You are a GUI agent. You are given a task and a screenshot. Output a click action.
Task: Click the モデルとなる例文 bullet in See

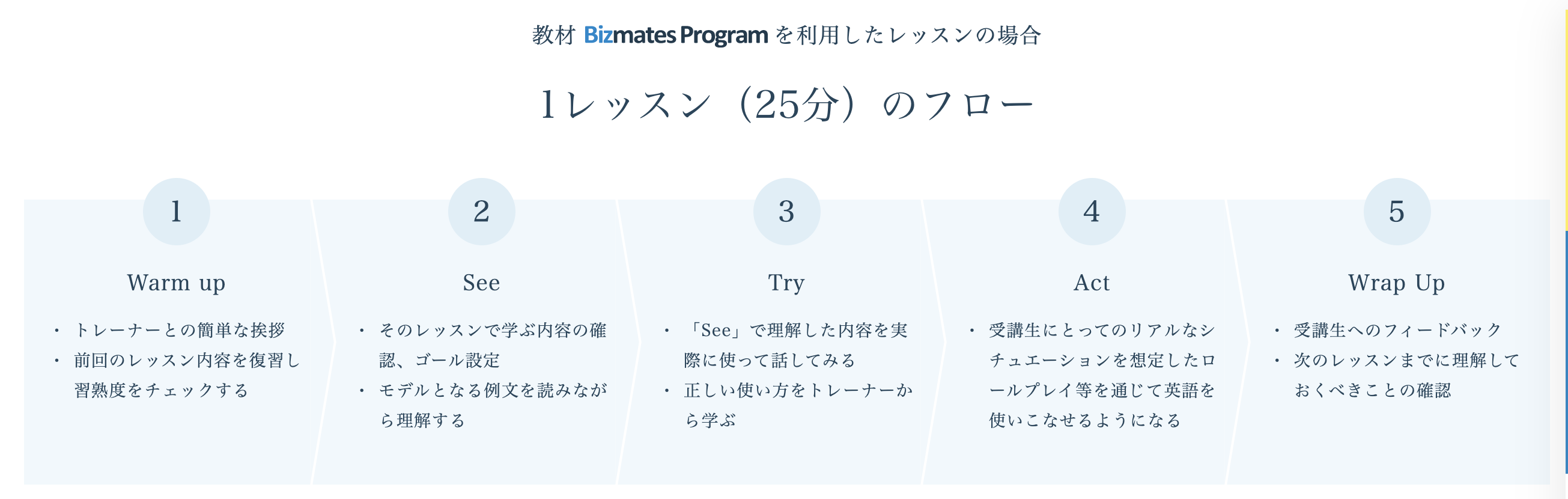point(493,391)
